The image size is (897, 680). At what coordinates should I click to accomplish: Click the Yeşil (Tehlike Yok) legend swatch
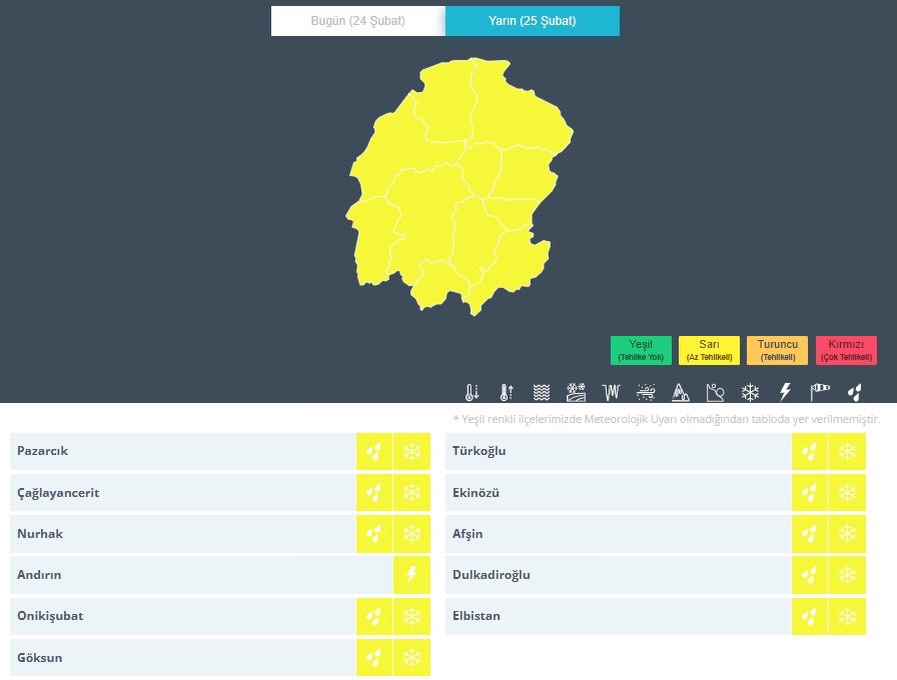coord(641,350)
